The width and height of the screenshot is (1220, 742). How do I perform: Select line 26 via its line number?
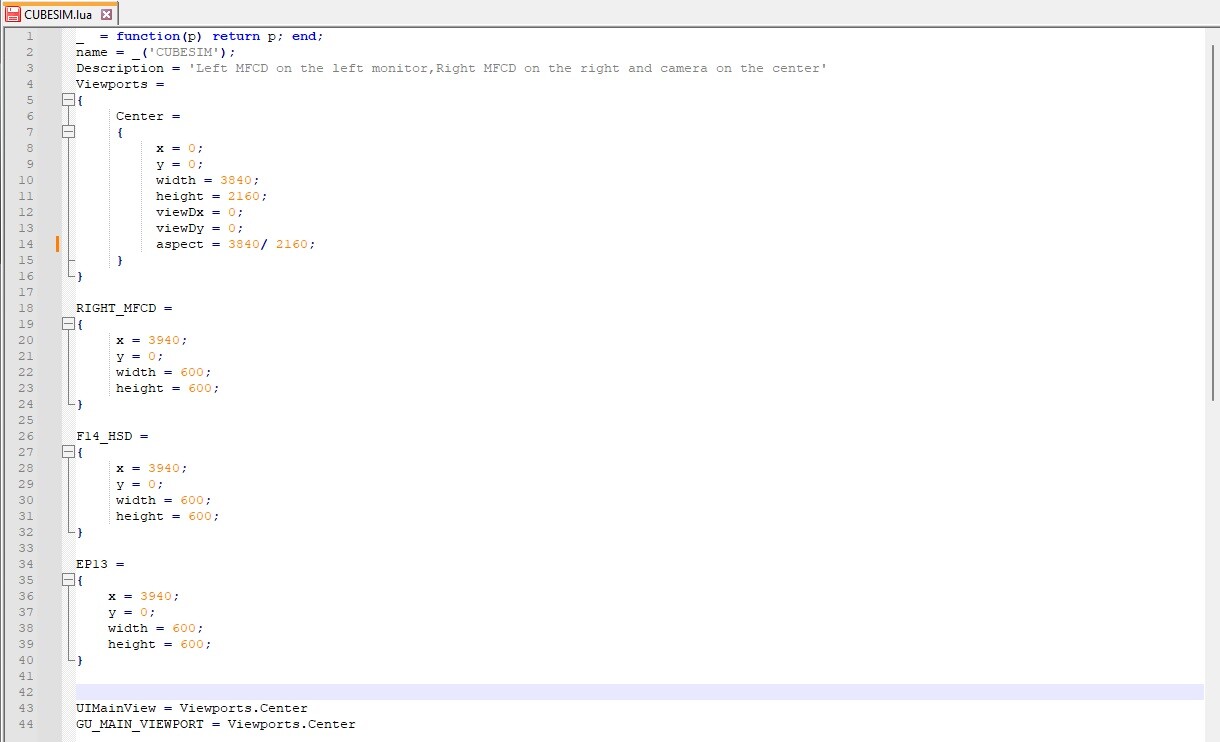tap(26, 436)
